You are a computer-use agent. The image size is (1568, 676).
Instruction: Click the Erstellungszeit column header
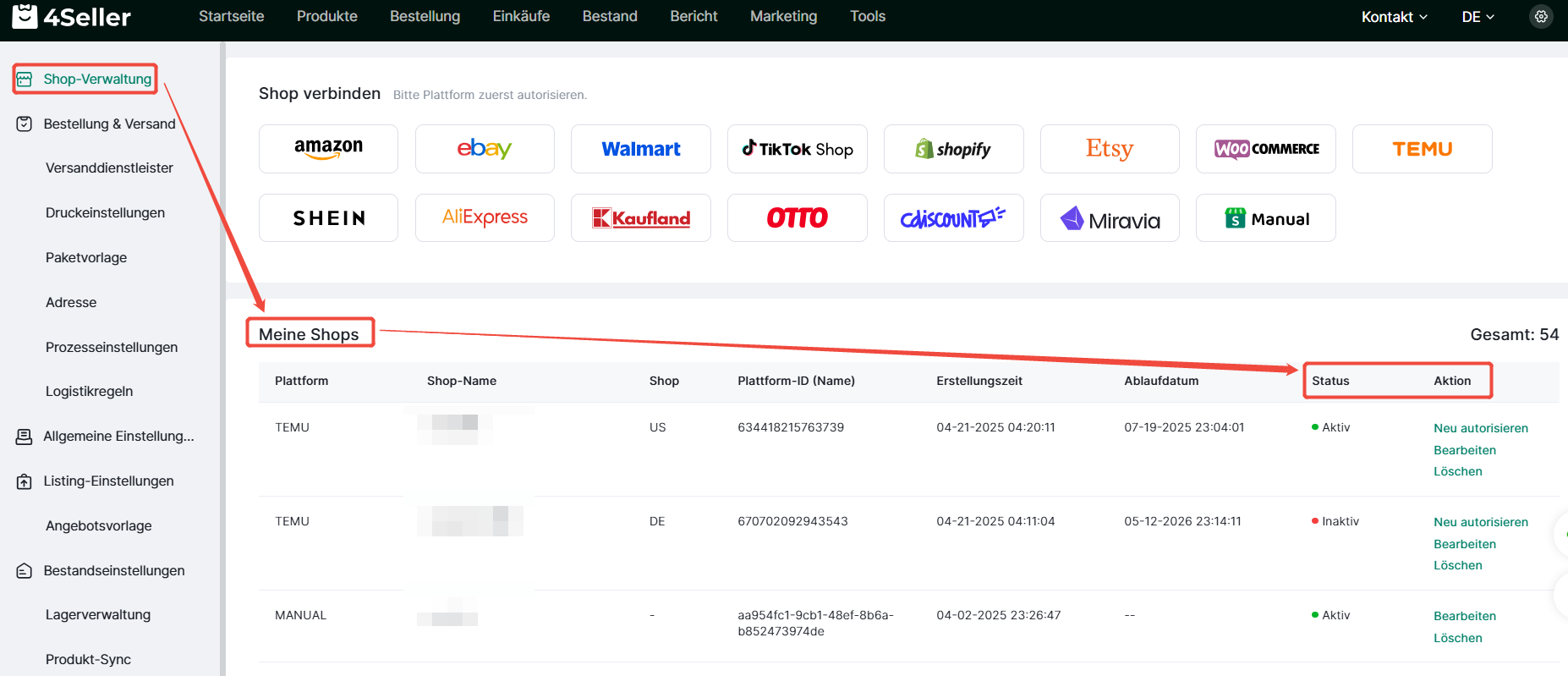click(x=979, y=381)
